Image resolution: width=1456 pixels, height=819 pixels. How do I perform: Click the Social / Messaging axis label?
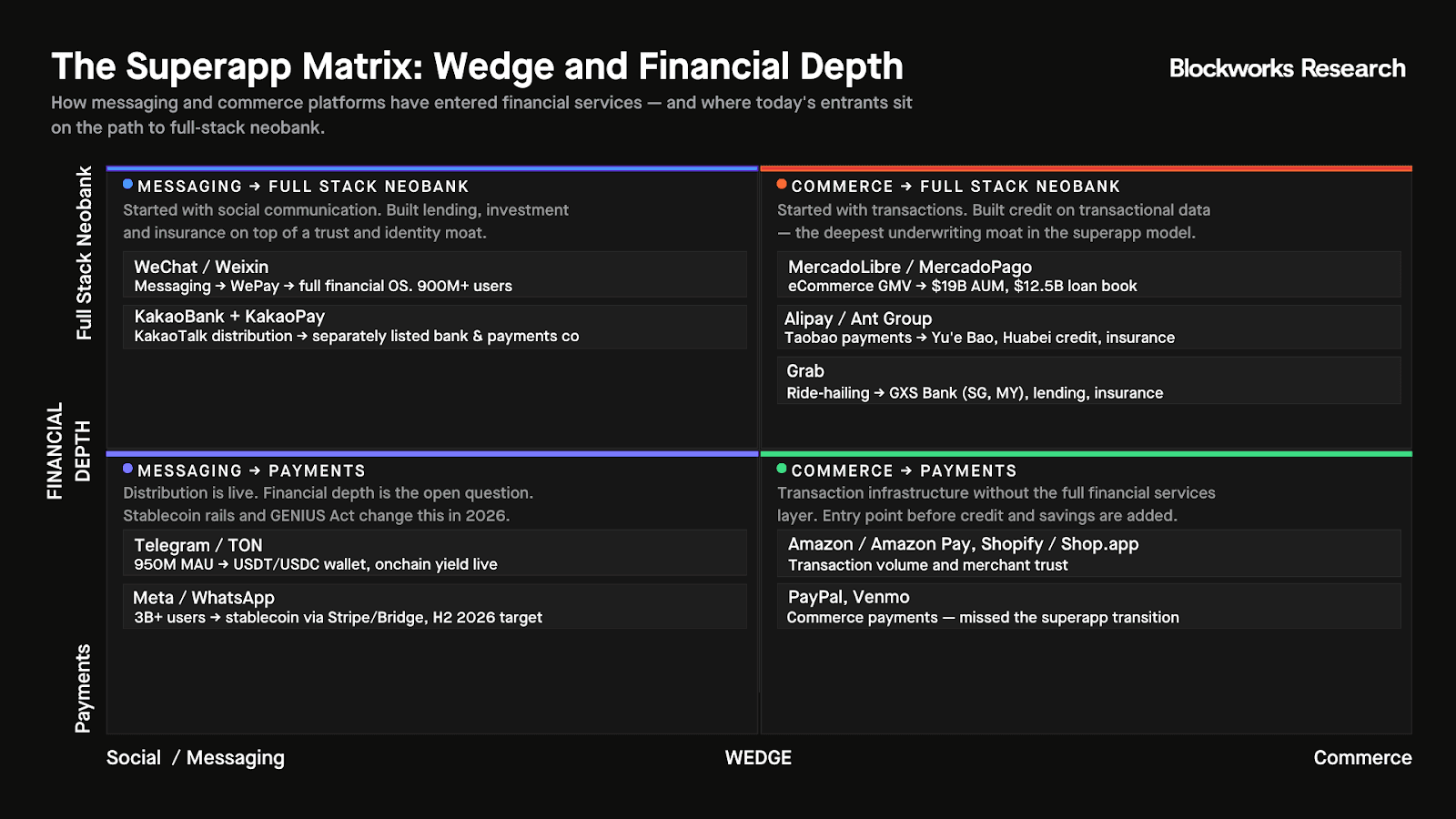coord(196,758)
